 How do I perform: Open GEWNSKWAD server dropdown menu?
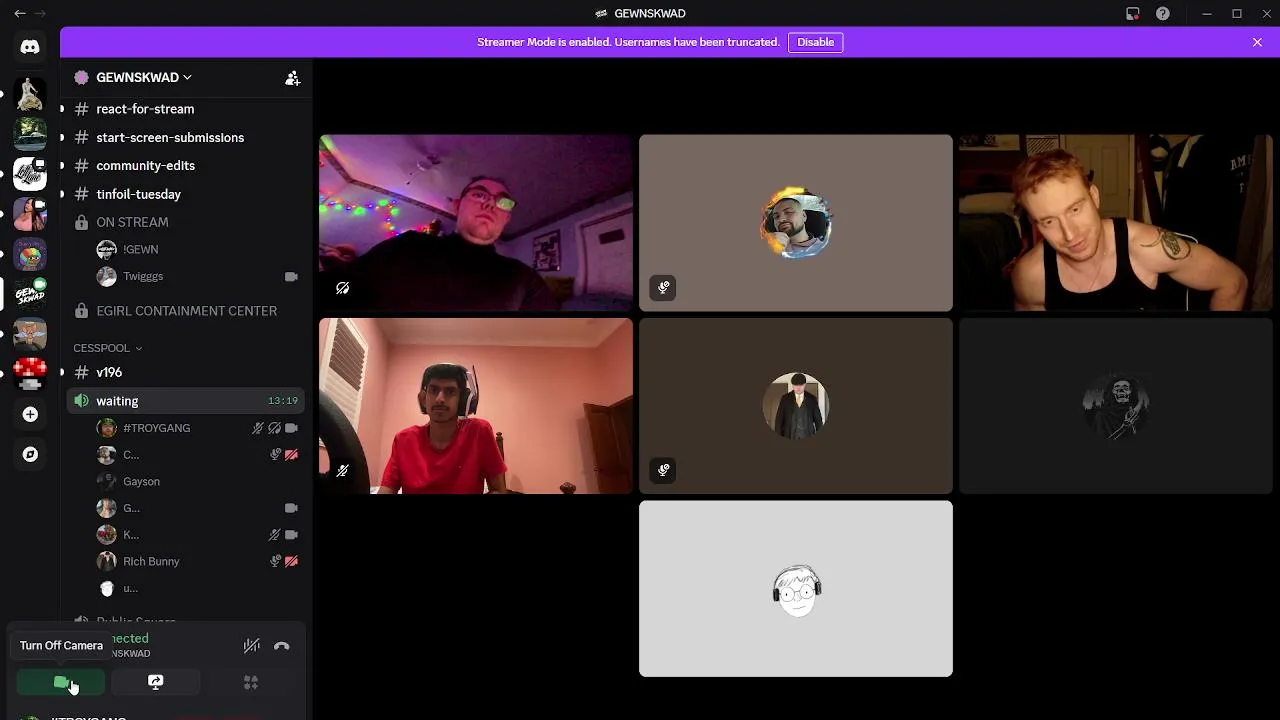point(144,77)
